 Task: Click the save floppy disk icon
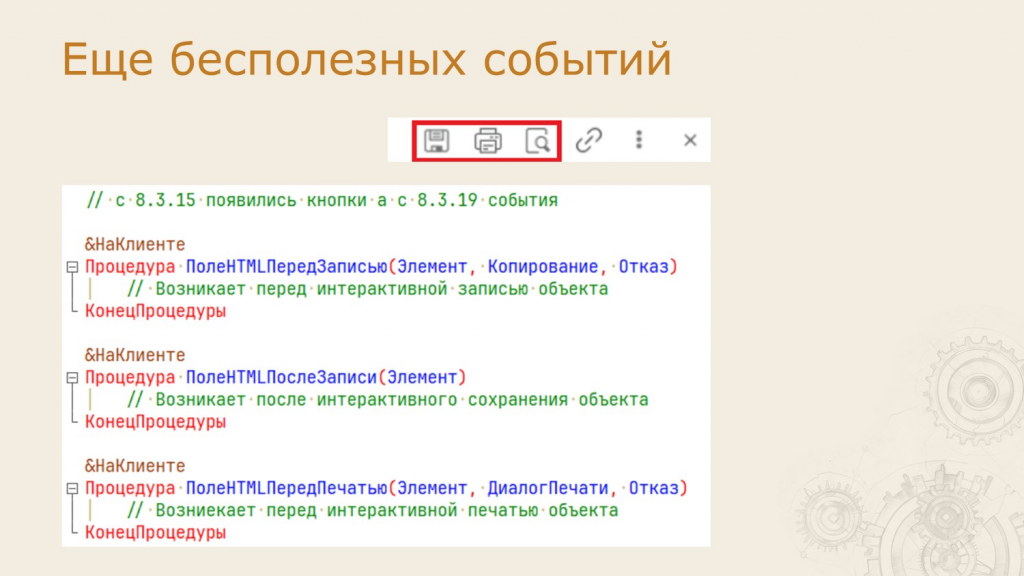[436, 140]
